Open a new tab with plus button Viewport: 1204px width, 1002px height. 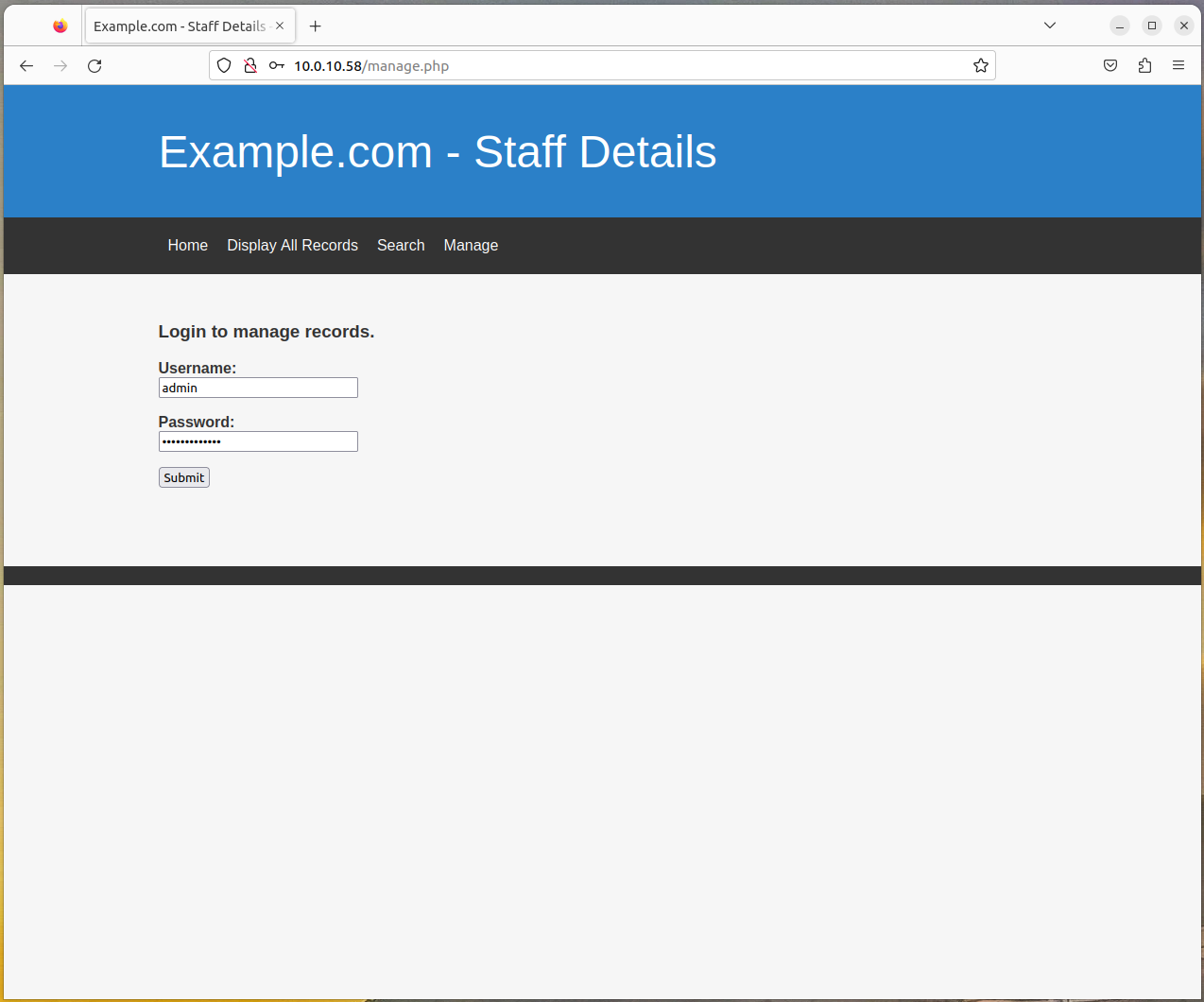[x=316, y=26]
